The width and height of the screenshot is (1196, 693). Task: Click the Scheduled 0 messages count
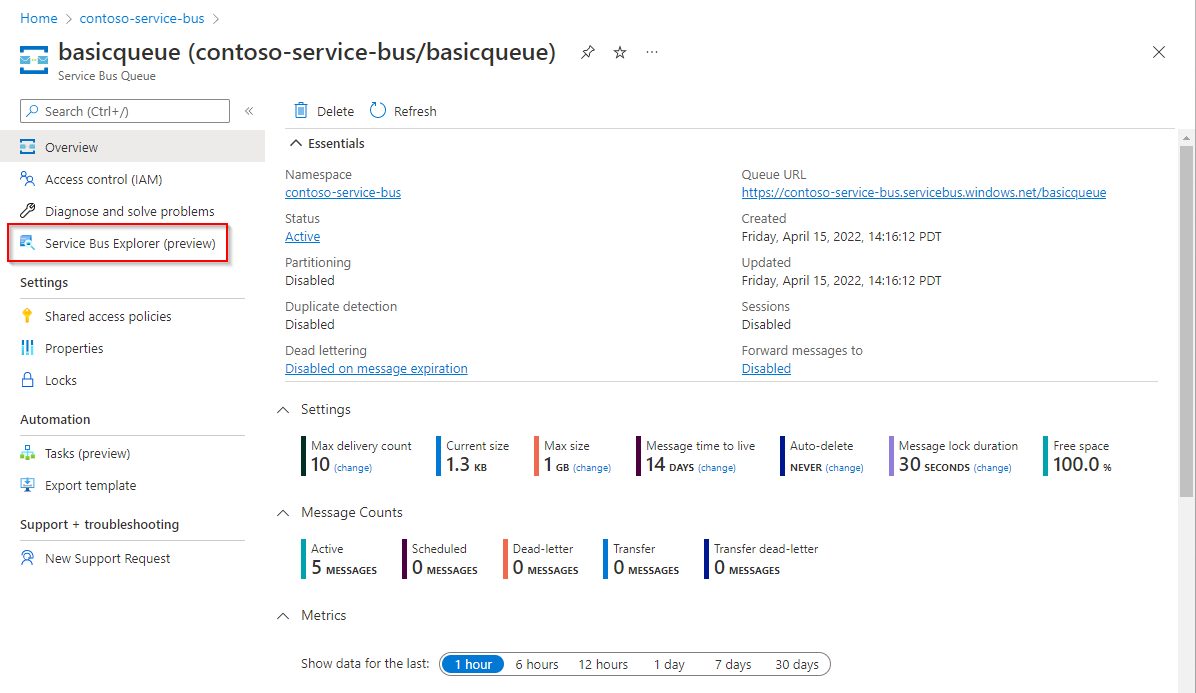[x=445, y=568]
